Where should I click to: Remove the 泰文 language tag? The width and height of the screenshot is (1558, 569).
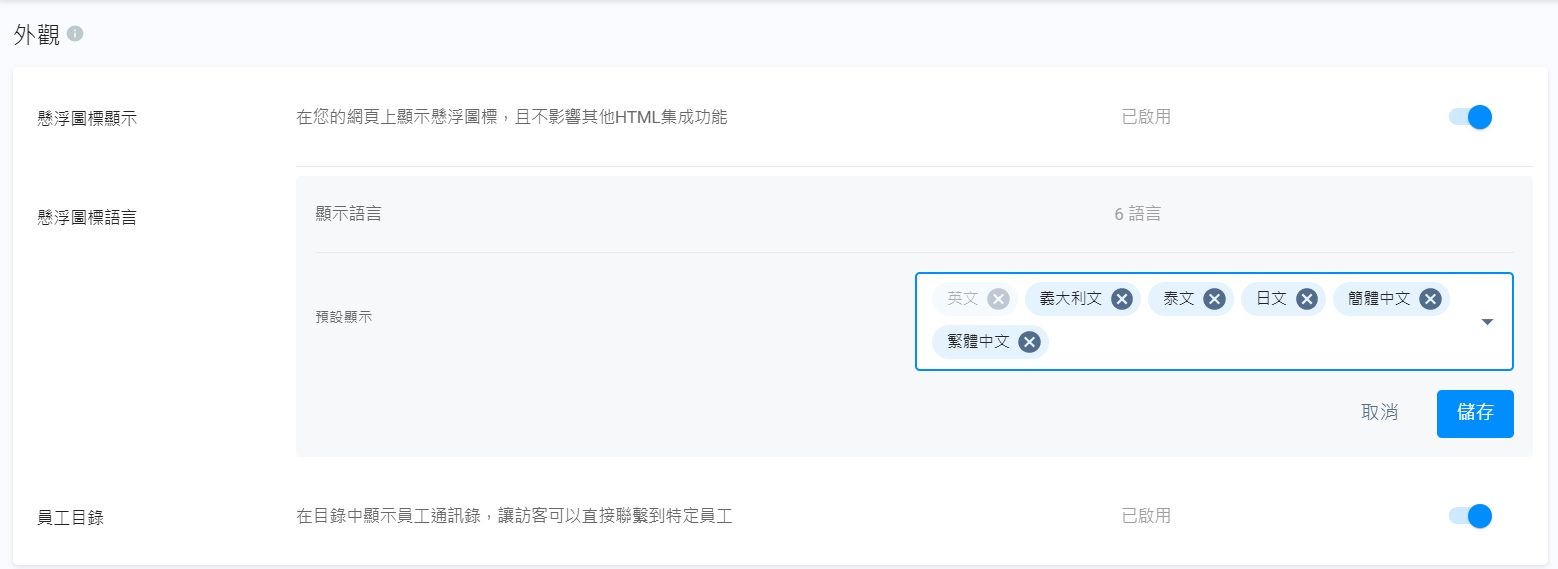(x=1214, y=299)
